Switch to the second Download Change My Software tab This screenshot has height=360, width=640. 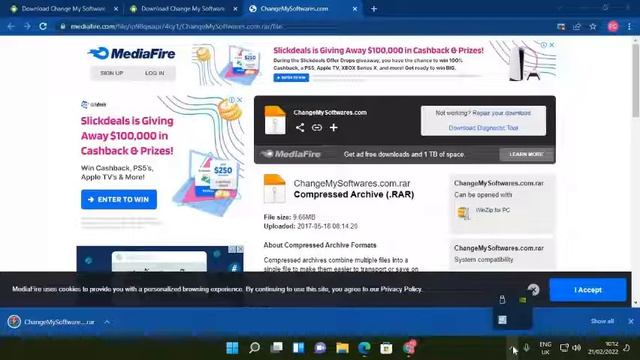183,9
